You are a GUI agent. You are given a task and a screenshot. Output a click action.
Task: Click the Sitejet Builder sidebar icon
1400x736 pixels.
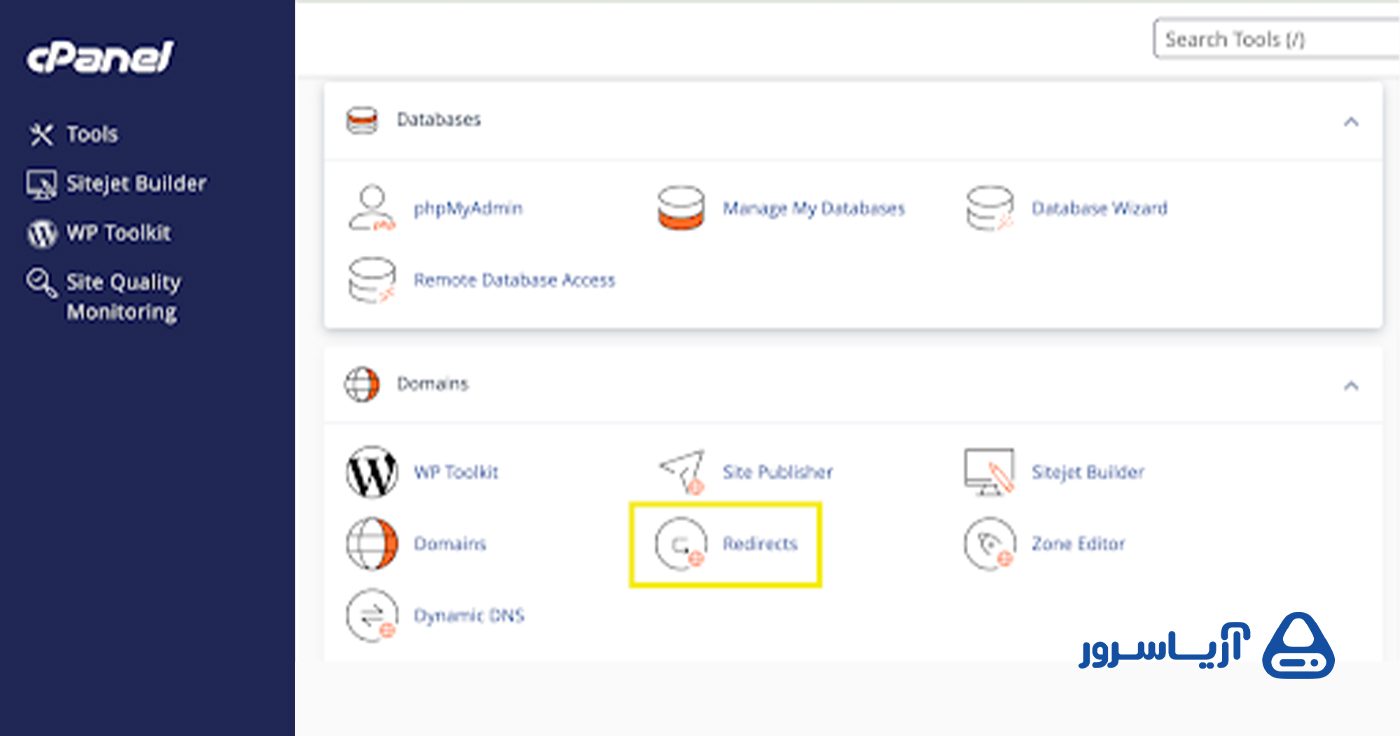point(41,184)
